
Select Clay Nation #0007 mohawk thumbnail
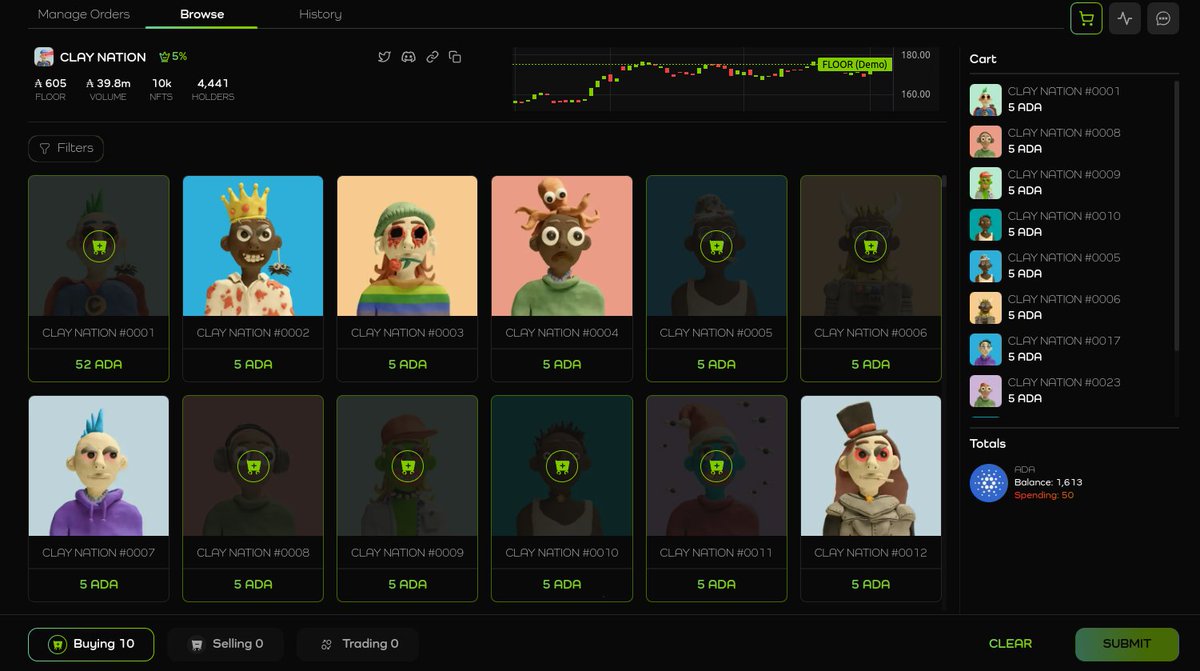[x=98, y=466]
